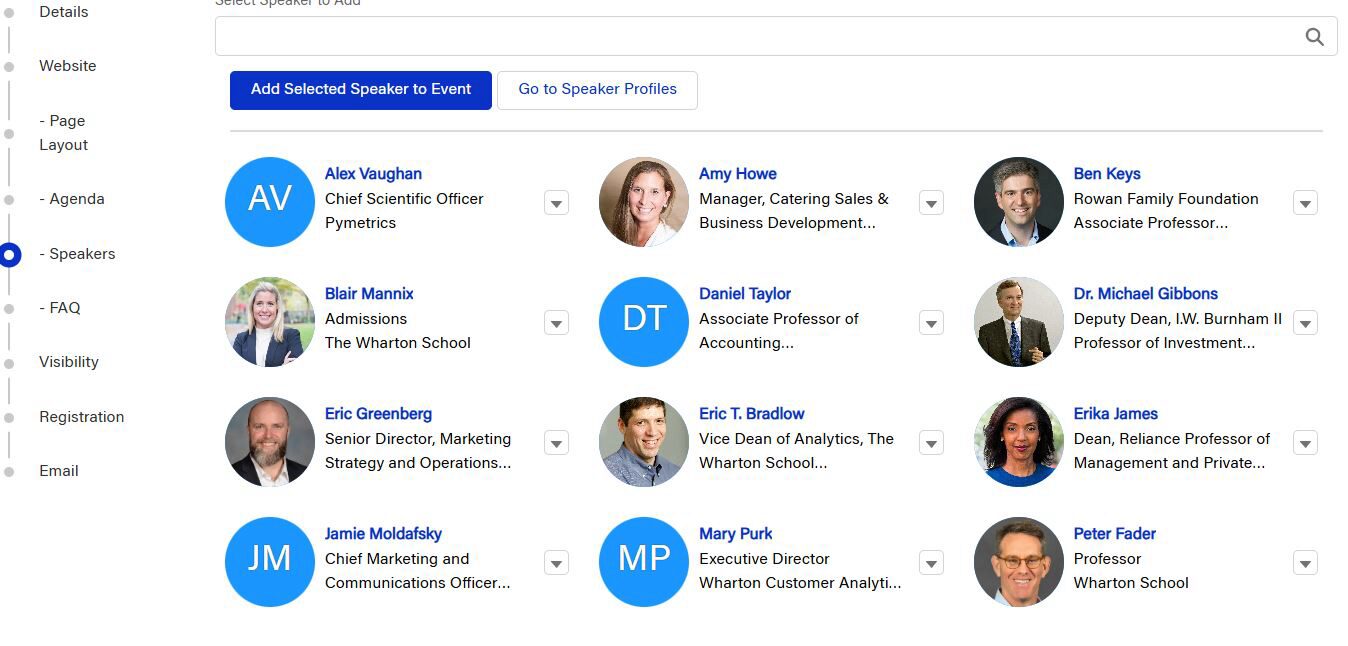Click Peter Fader's profile photo
Image resolution: width=1348 pixels, height=646 pixels.
click(x=1019, y=561)
